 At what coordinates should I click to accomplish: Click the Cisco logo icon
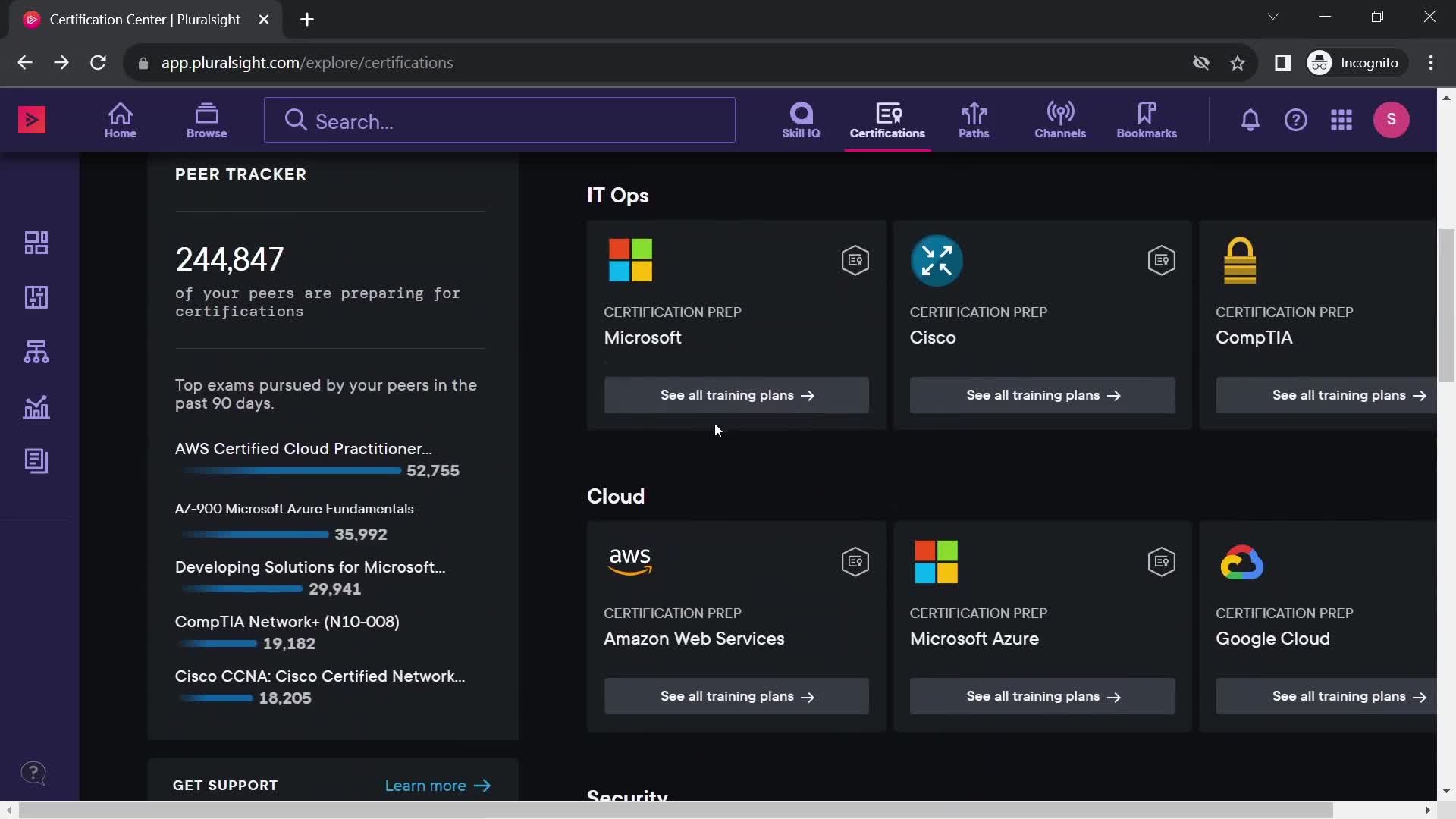(x=937, y=260)
